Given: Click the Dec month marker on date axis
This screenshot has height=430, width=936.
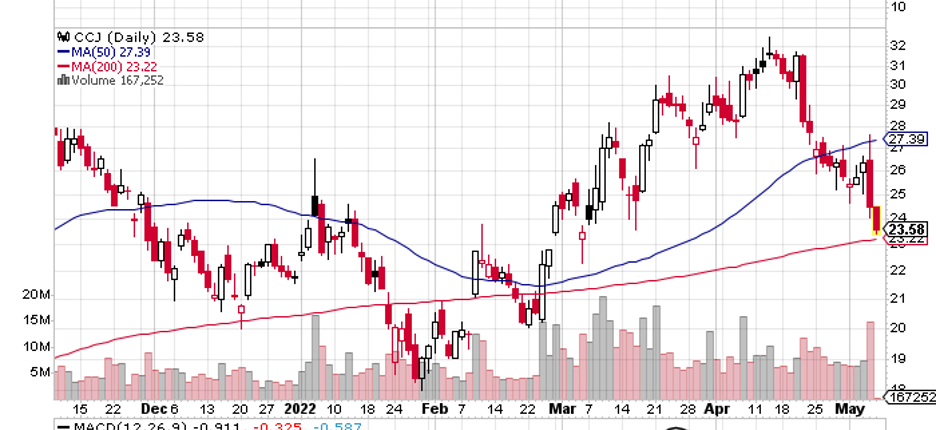Looking at the screenshot, I should (152, 409).
